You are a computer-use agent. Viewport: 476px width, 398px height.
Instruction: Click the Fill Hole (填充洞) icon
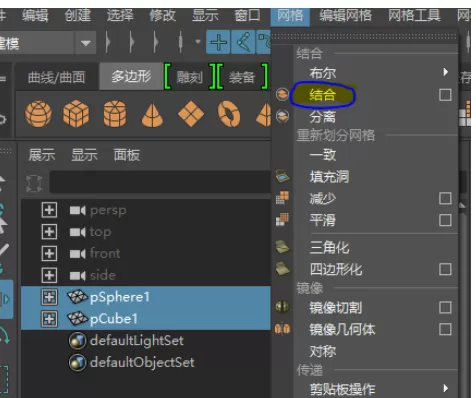coord(282,176)
